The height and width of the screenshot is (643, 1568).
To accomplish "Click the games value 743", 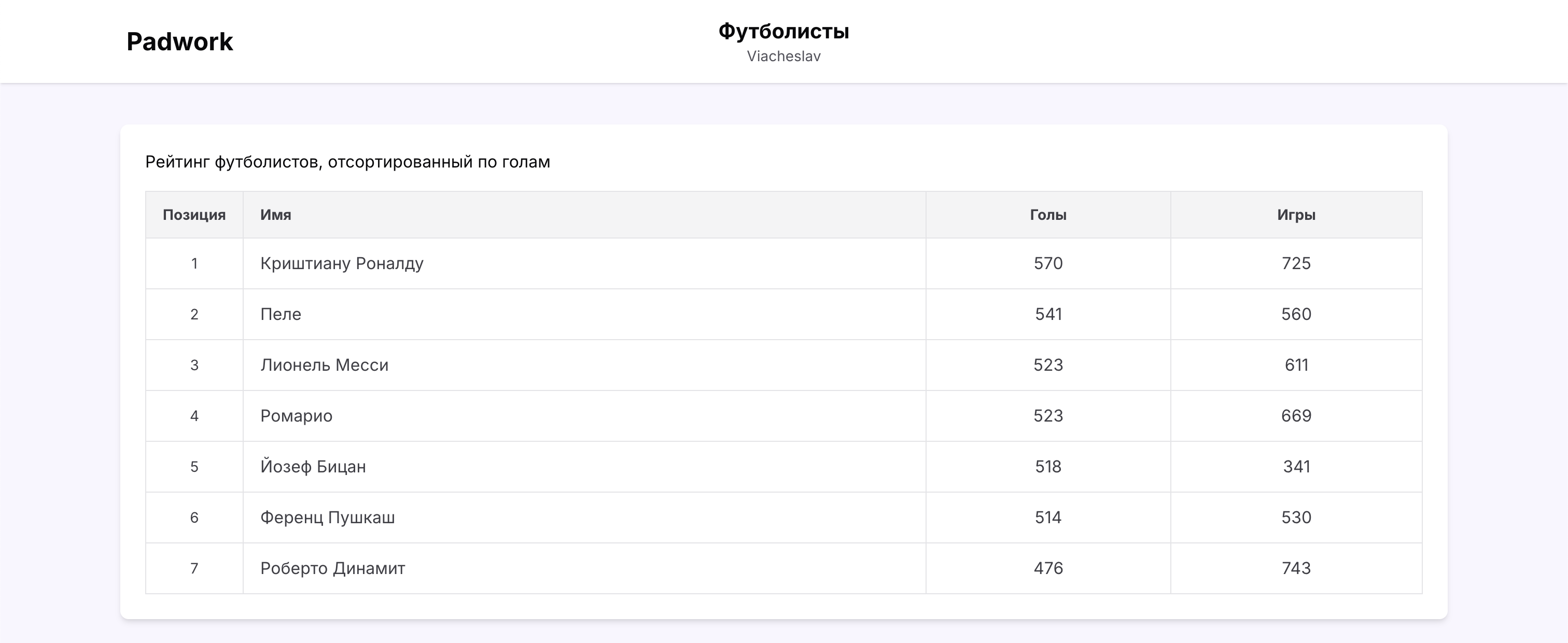I will (1296, 569).
